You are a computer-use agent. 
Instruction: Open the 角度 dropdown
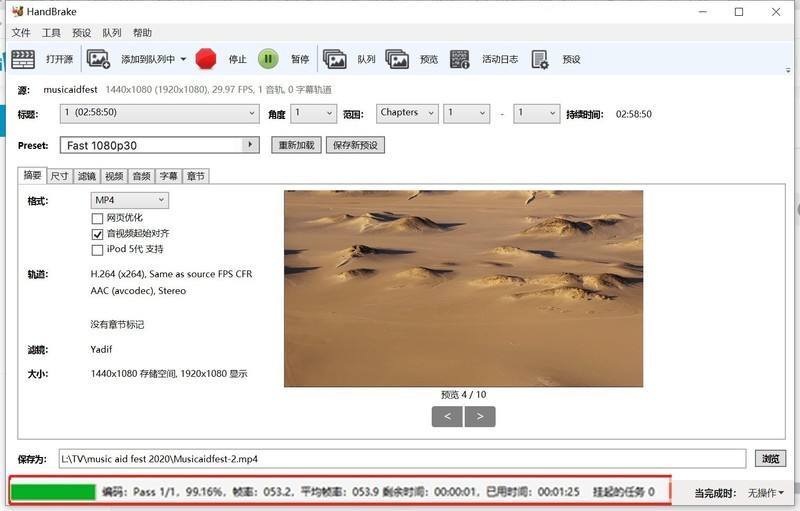[313, 113]
